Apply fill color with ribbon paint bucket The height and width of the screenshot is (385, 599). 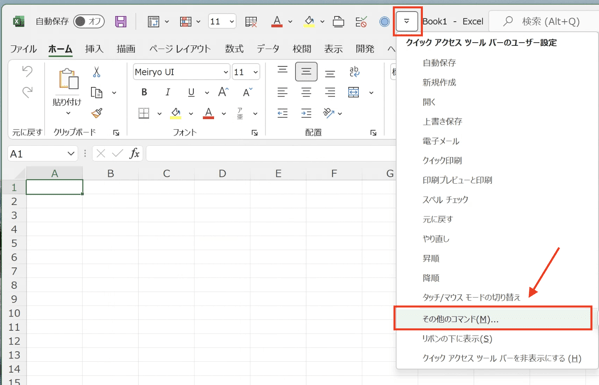[176, 113]
